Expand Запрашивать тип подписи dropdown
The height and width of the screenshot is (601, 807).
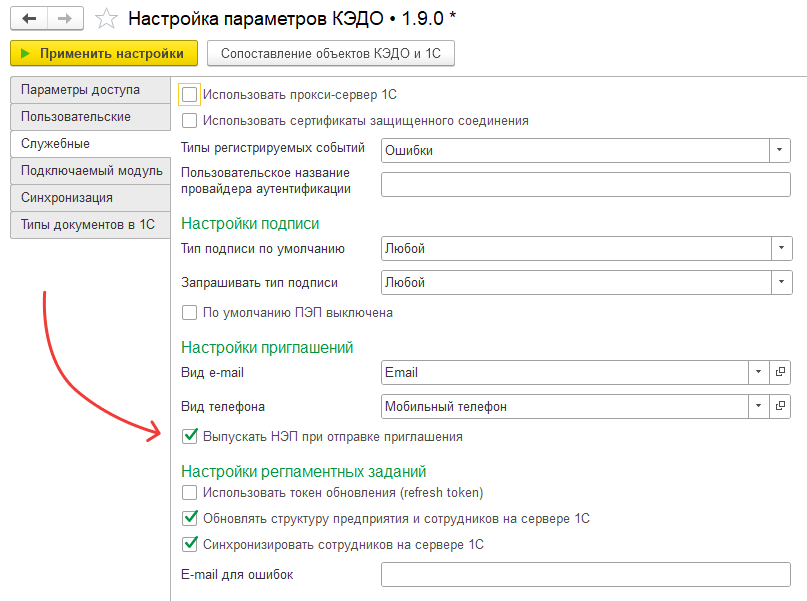781,282
